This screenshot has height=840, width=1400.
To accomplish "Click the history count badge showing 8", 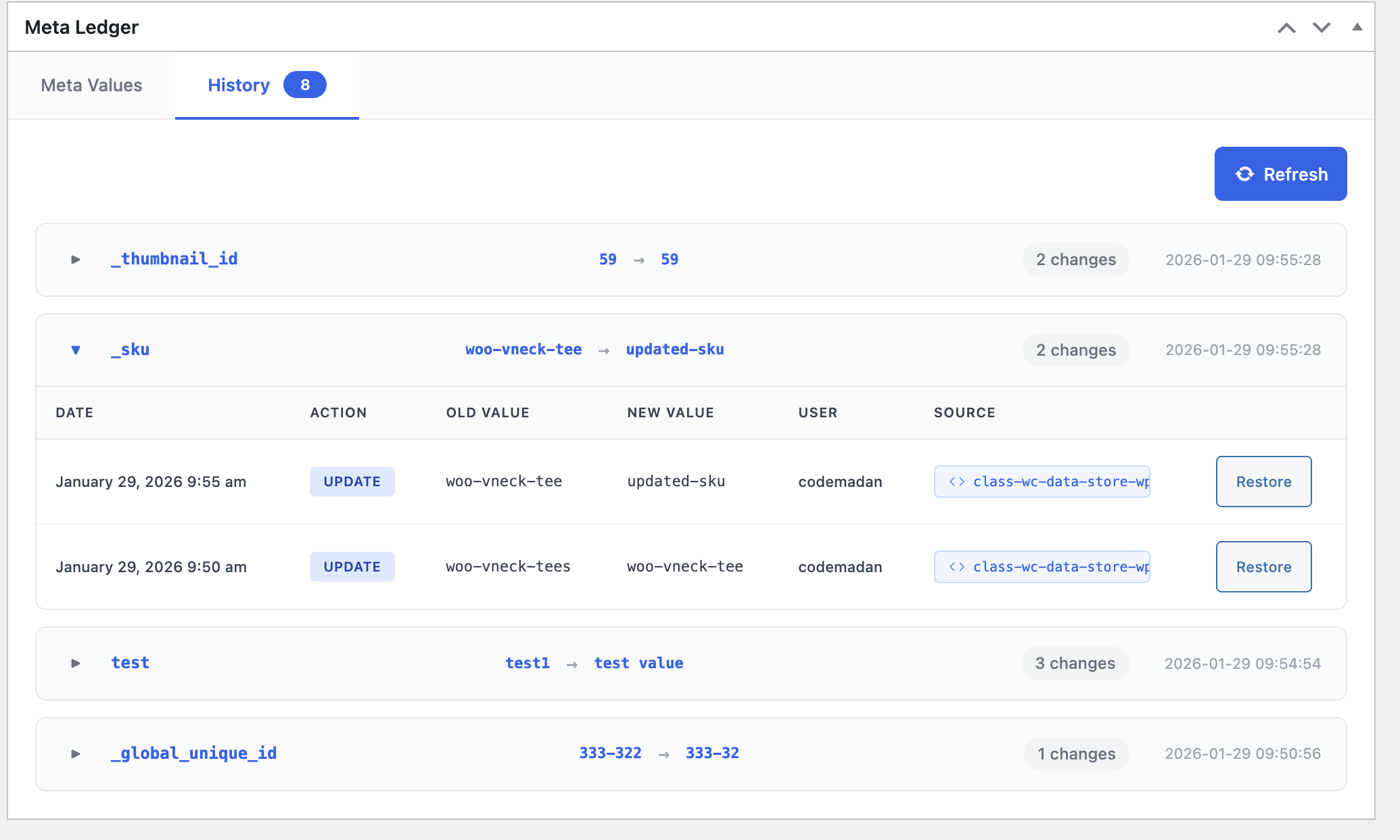I will point(304,85).
